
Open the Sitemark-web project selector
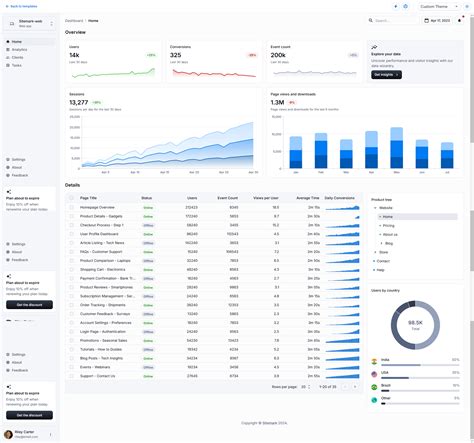click(x=29, y=23)
